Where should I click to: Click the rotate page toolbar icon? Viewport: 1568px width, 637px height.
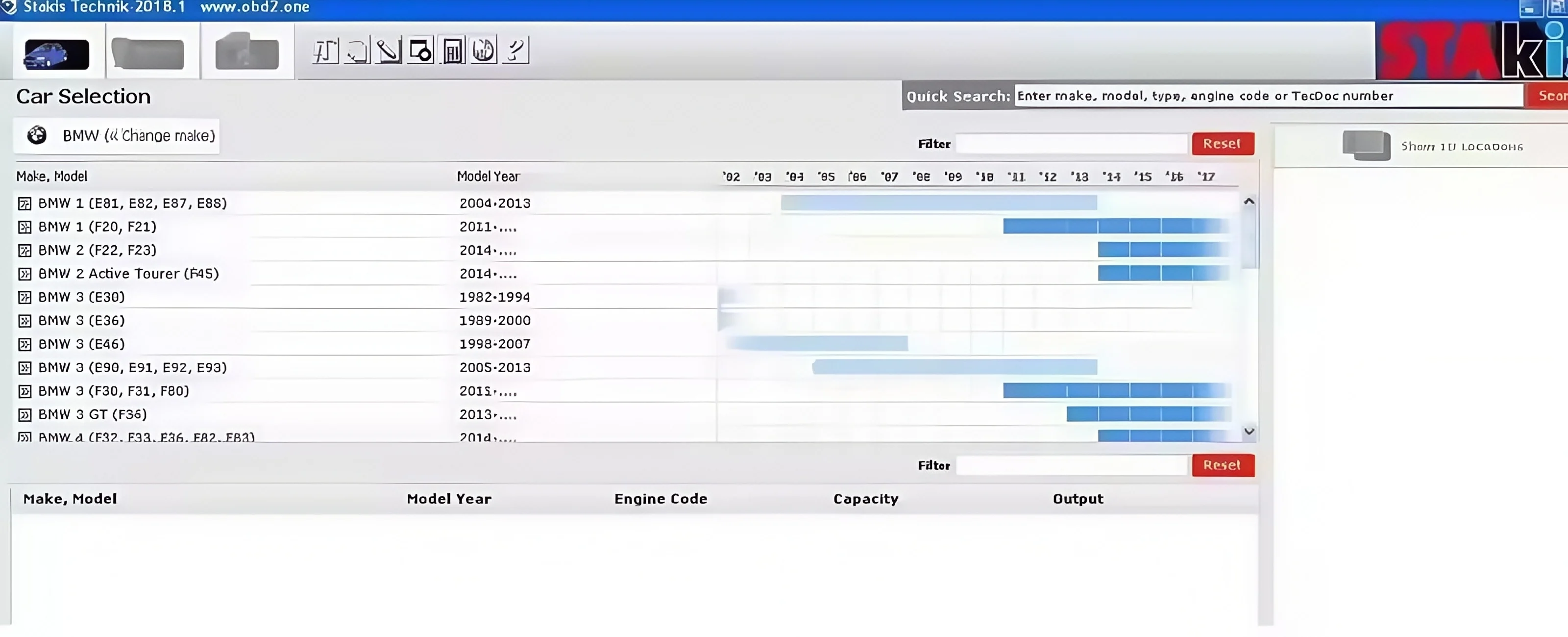pyautogui.click(x=357, y=51)
